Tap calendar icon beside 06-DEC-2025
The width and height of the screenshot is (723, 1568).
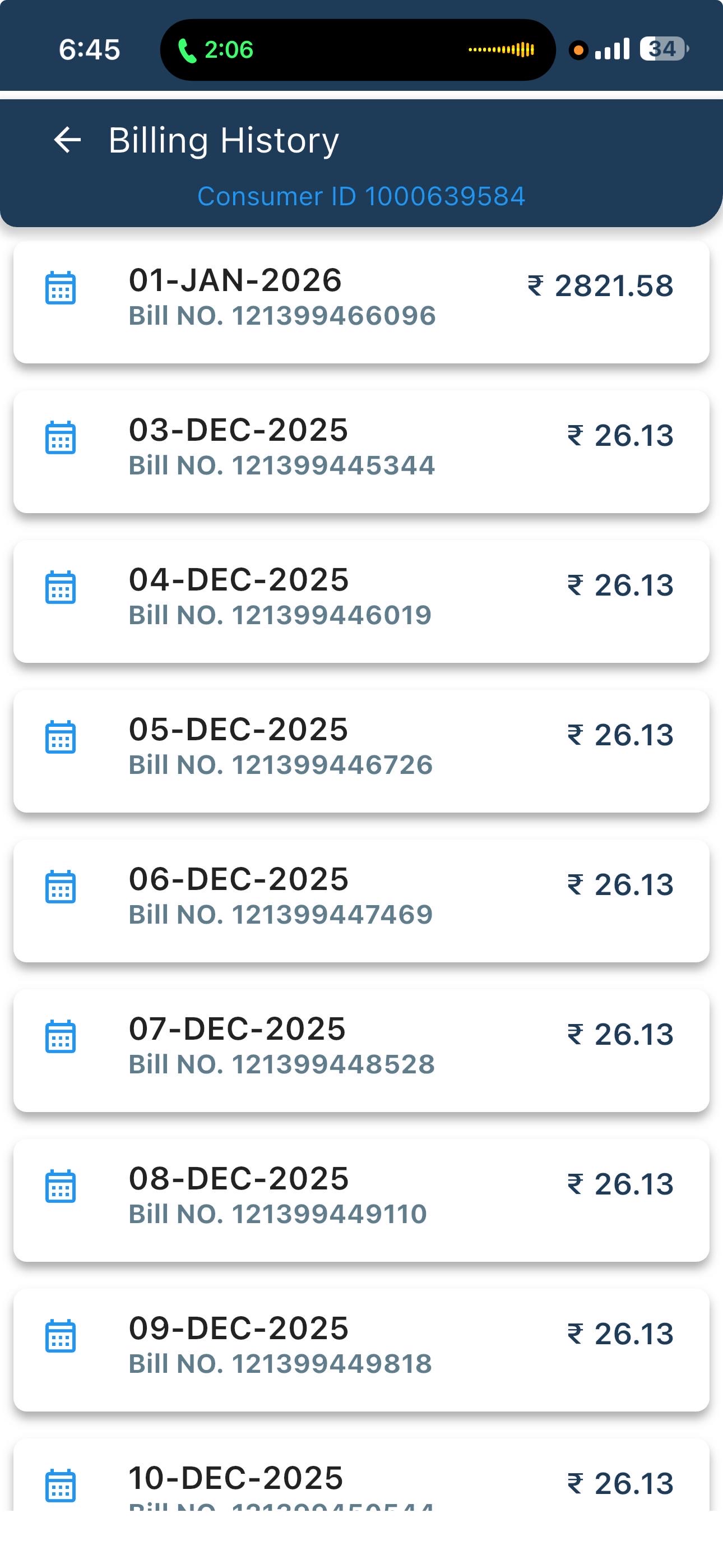click(x=61, y=887)
